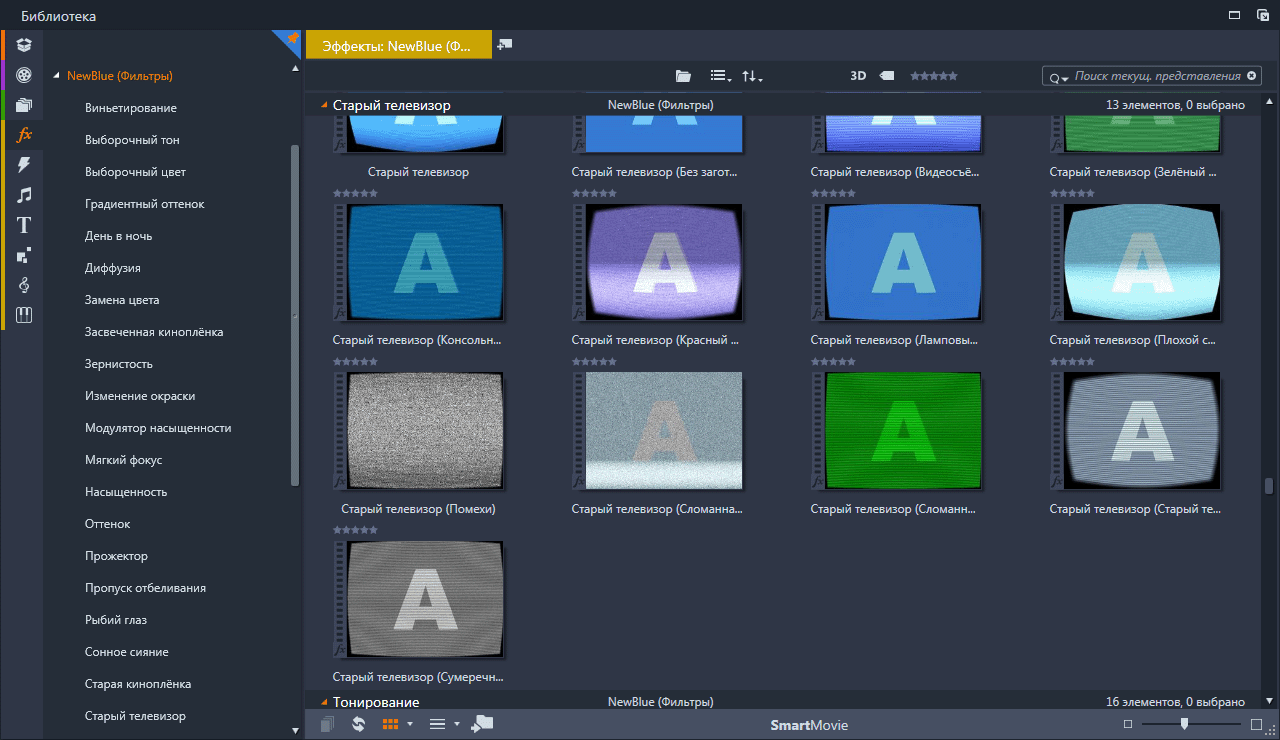Viewport: 1280px width, 740px height.
Task: Open thumbnails view options dropdown arrow
Action: click(x=410, y=724)
